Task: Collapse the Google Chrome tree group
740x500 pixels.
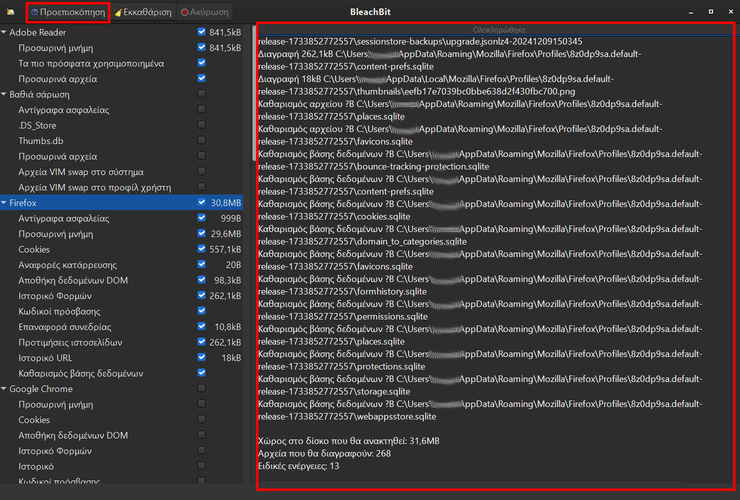Action: point(5,389)
